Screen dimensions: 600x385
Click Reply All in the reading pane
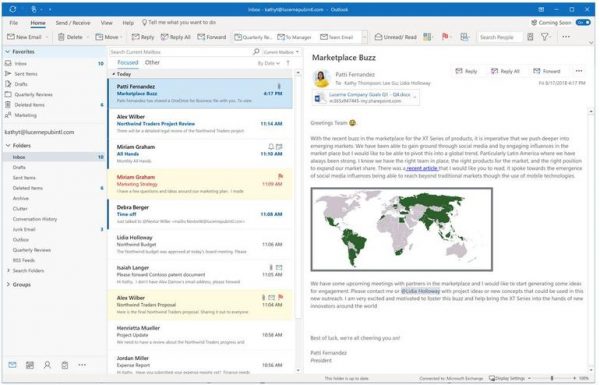[x=505, y=71]
